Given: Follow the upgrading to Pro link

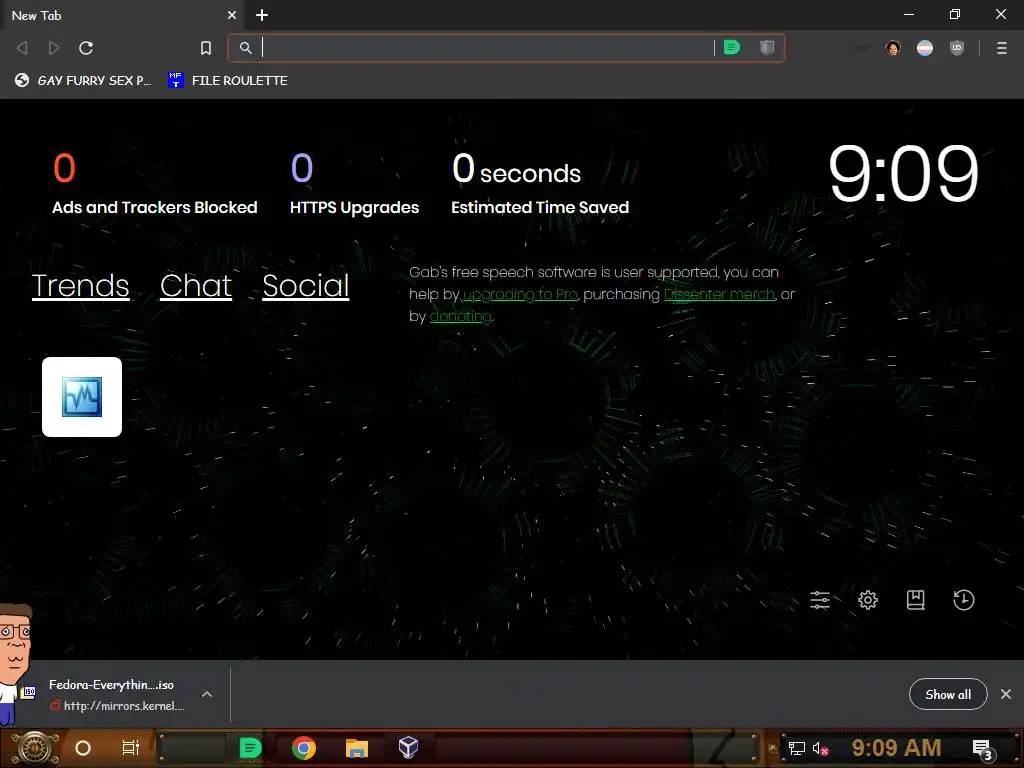Looking at the screenshot, I should 520,295.
